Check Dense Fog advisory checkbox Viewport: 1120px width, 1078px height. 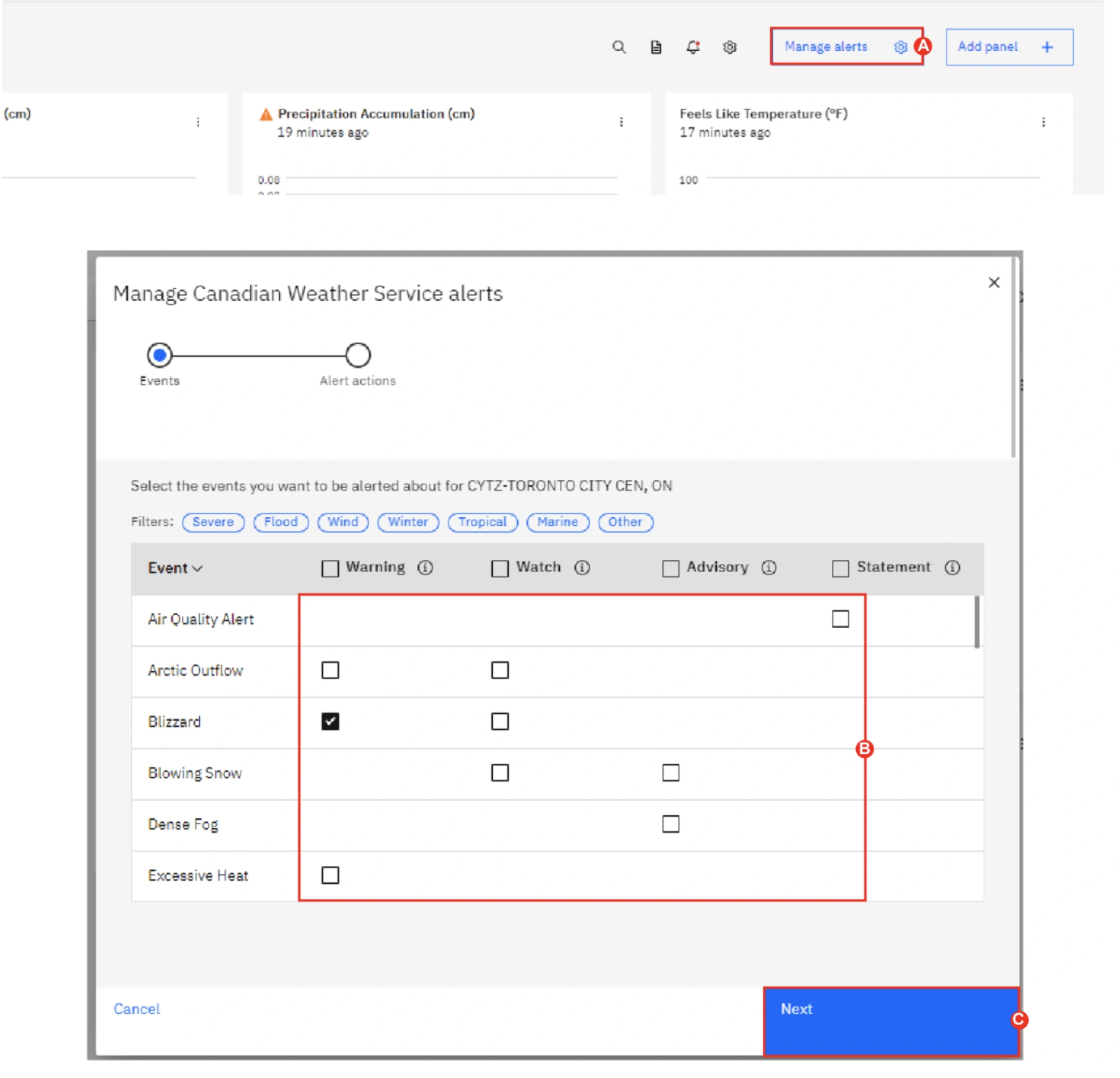click(671, 824)
